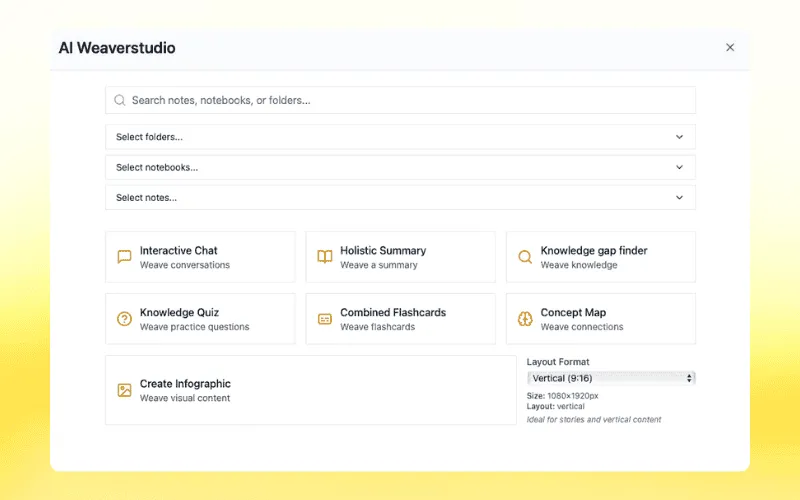Click the image icon for Create Infographic
This screenshot has width=800, height=500.
coord(124,390)
